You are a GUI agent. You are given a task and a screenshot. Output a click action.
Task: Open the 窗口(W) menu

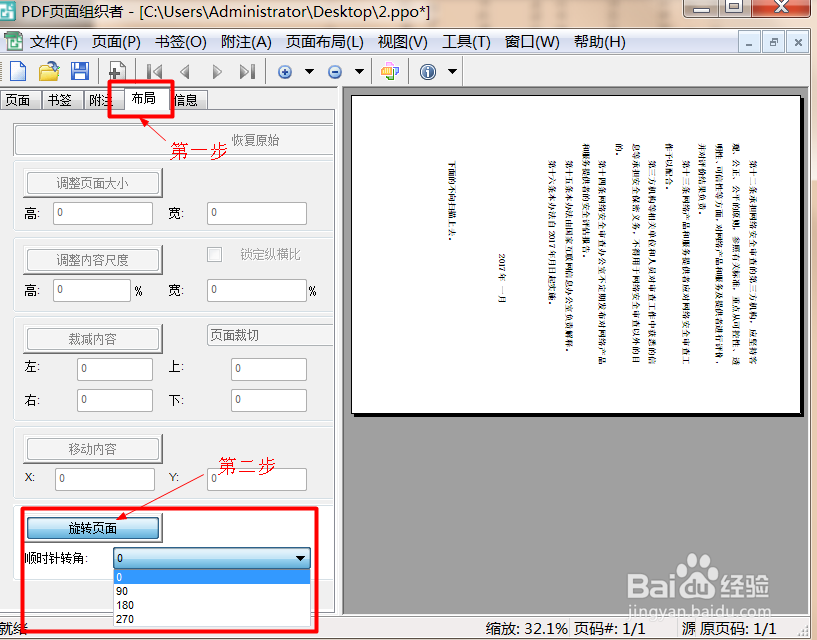[532, 42]
